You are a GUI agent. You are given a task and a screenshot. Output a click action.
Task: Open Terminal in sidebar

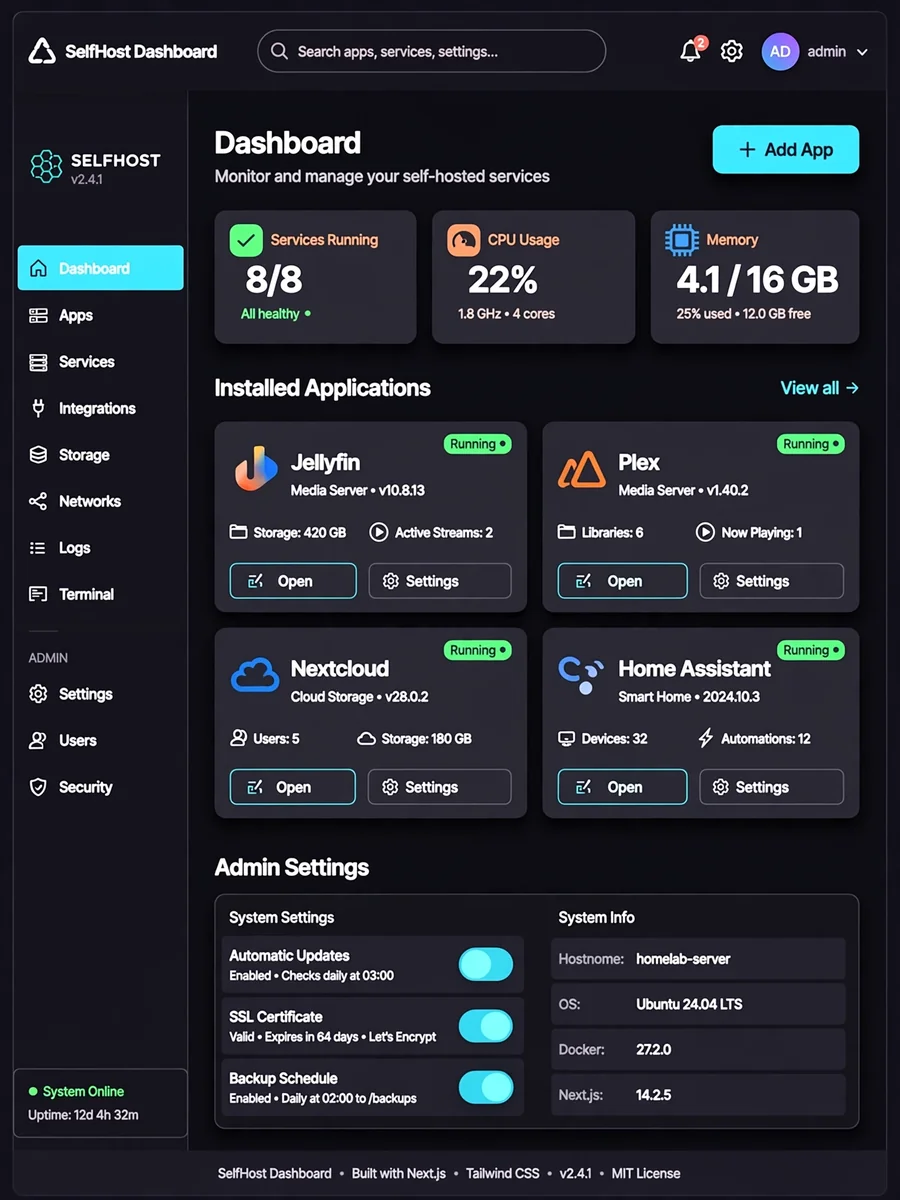click(x=100, y=594)
